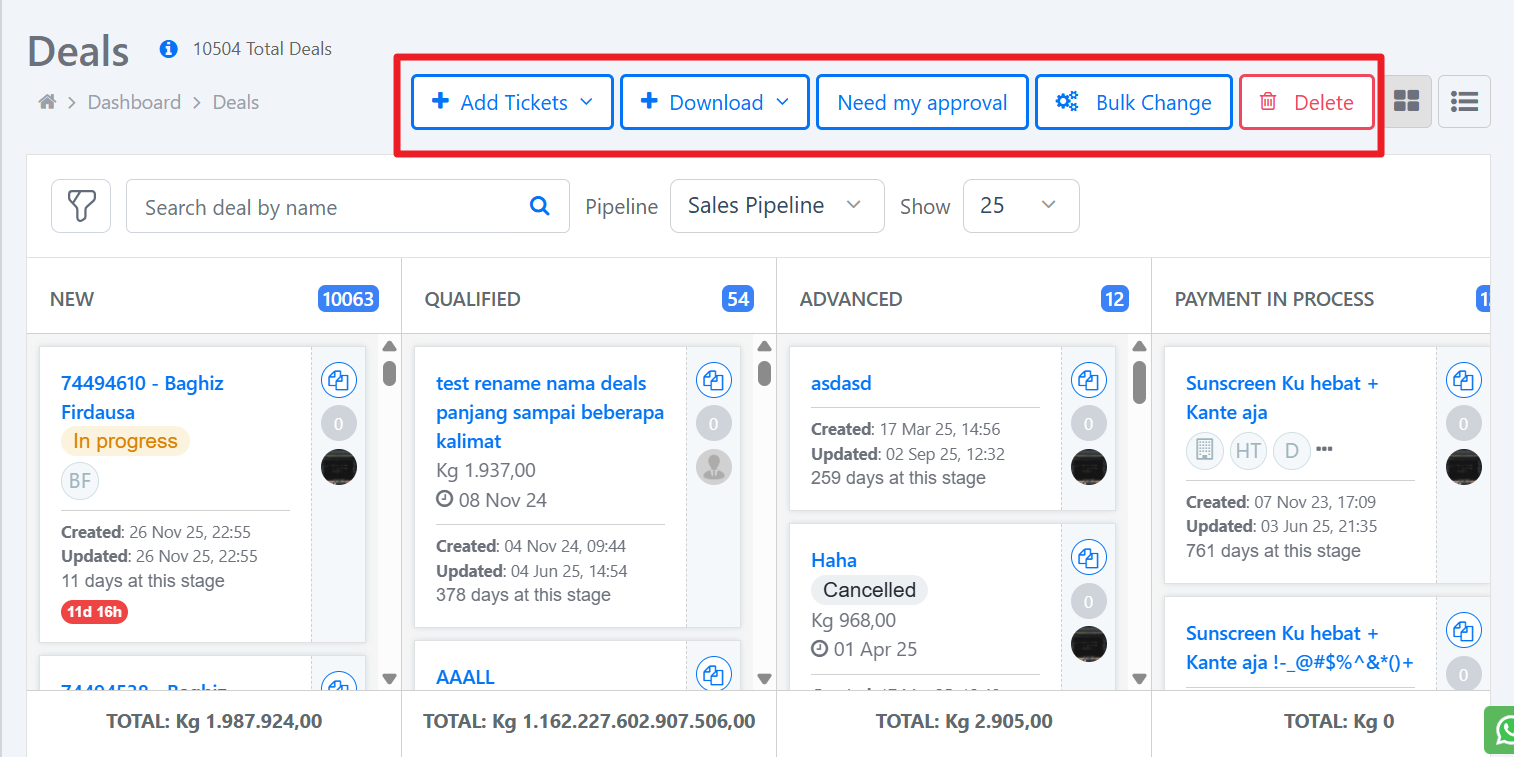Click the company building icon on Sunscreen card

pyautogui.click(x=1205, y=451)
